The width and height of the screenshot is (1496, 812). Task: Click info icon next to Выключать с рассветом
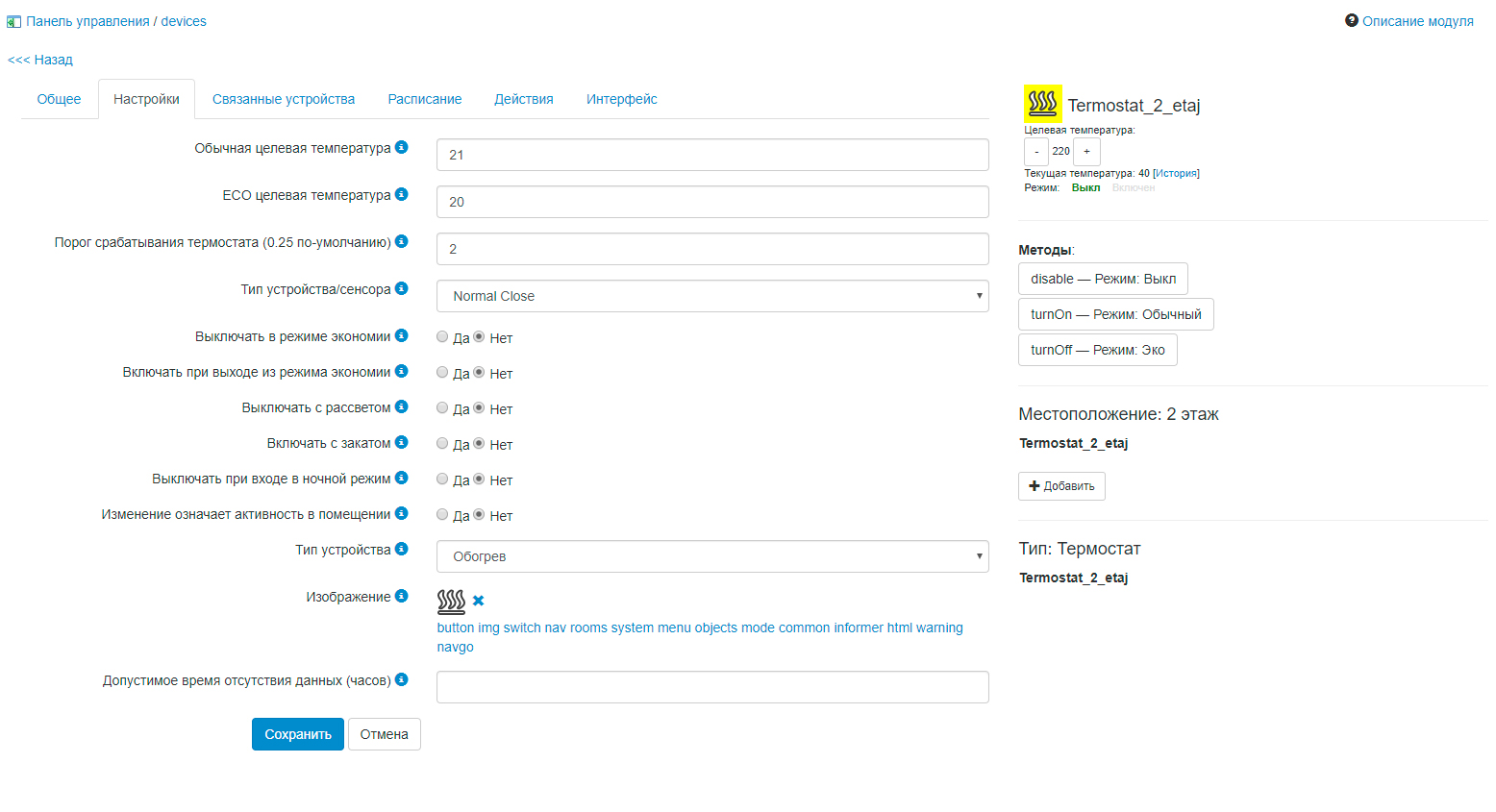tap(402, 406)
